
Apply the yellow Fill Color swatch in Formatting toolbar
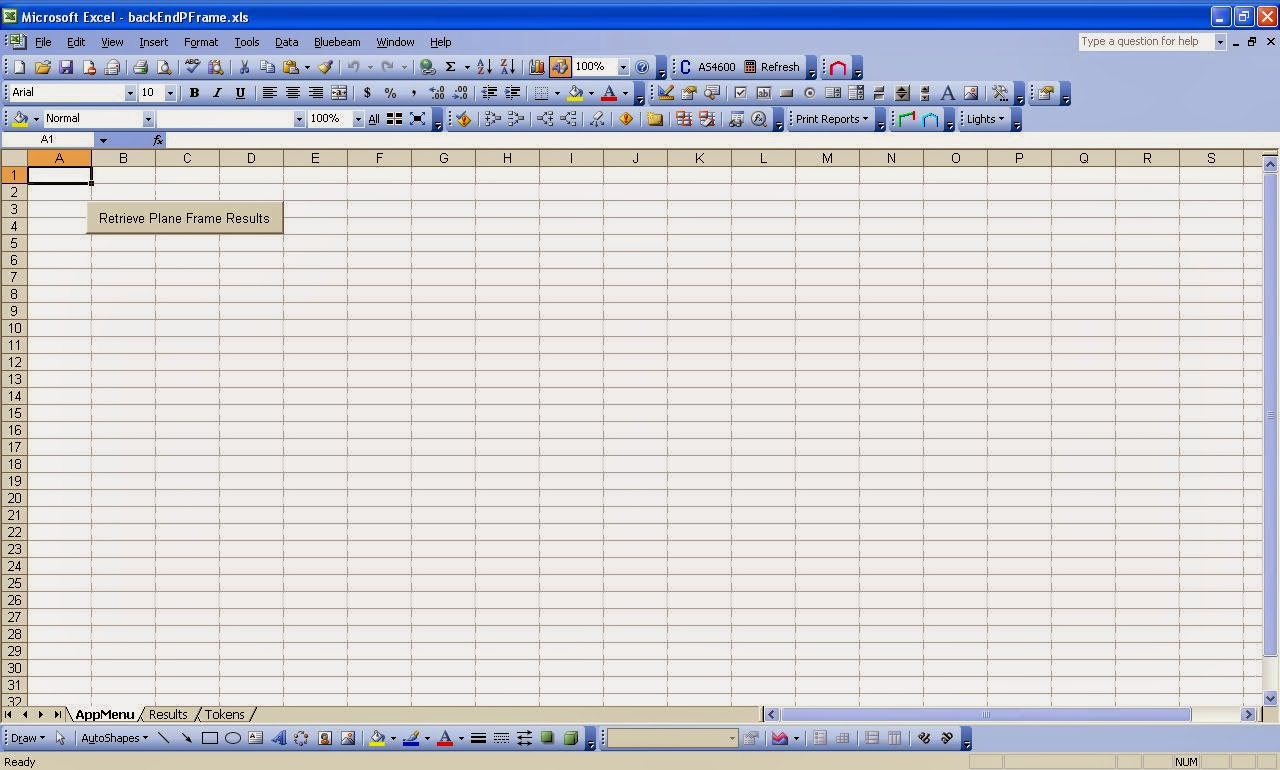coord(575,93)
